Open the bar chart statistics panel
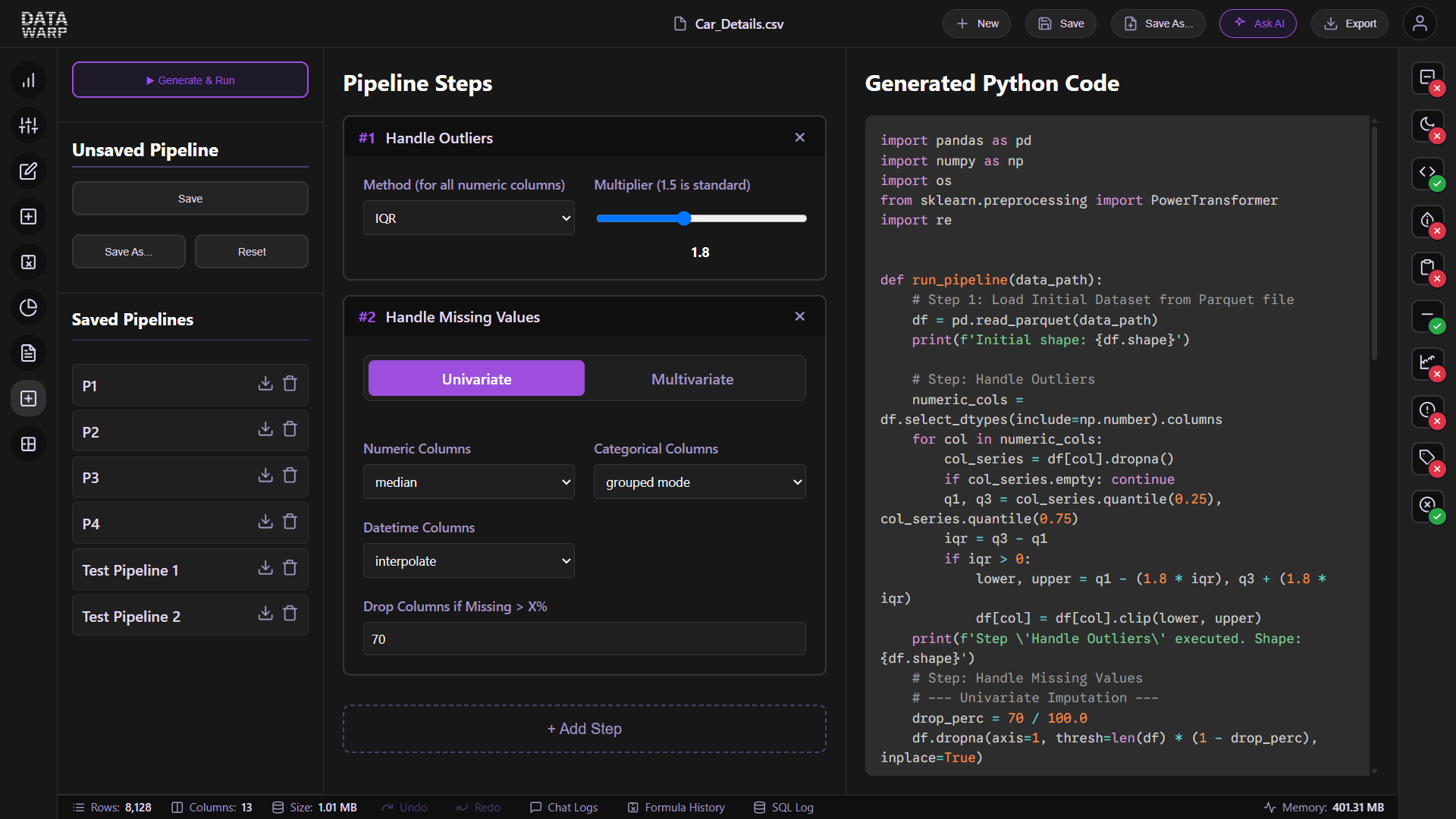The width and height of the screenshot is (1456, 819). pyautogui.click(x=28, y=80)
